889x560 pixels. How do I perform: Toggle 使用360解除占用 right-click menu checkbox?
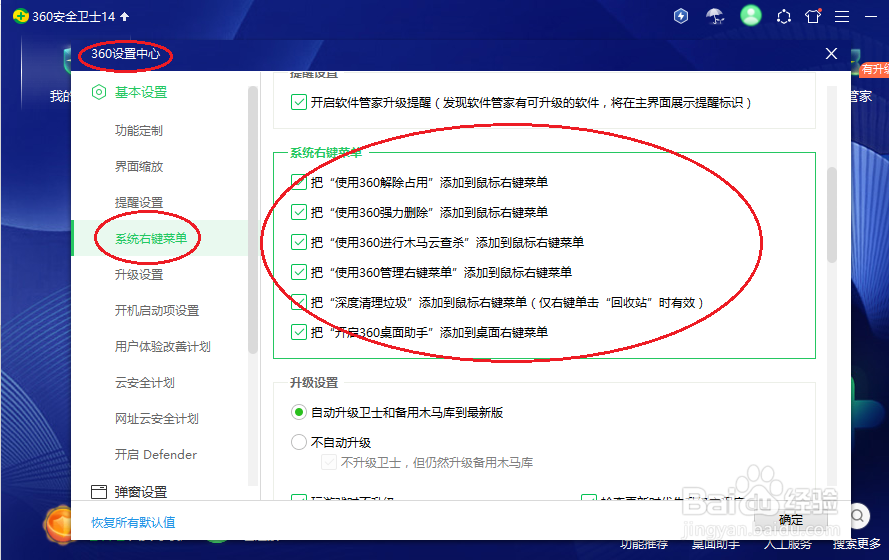(x=299, y=182)
